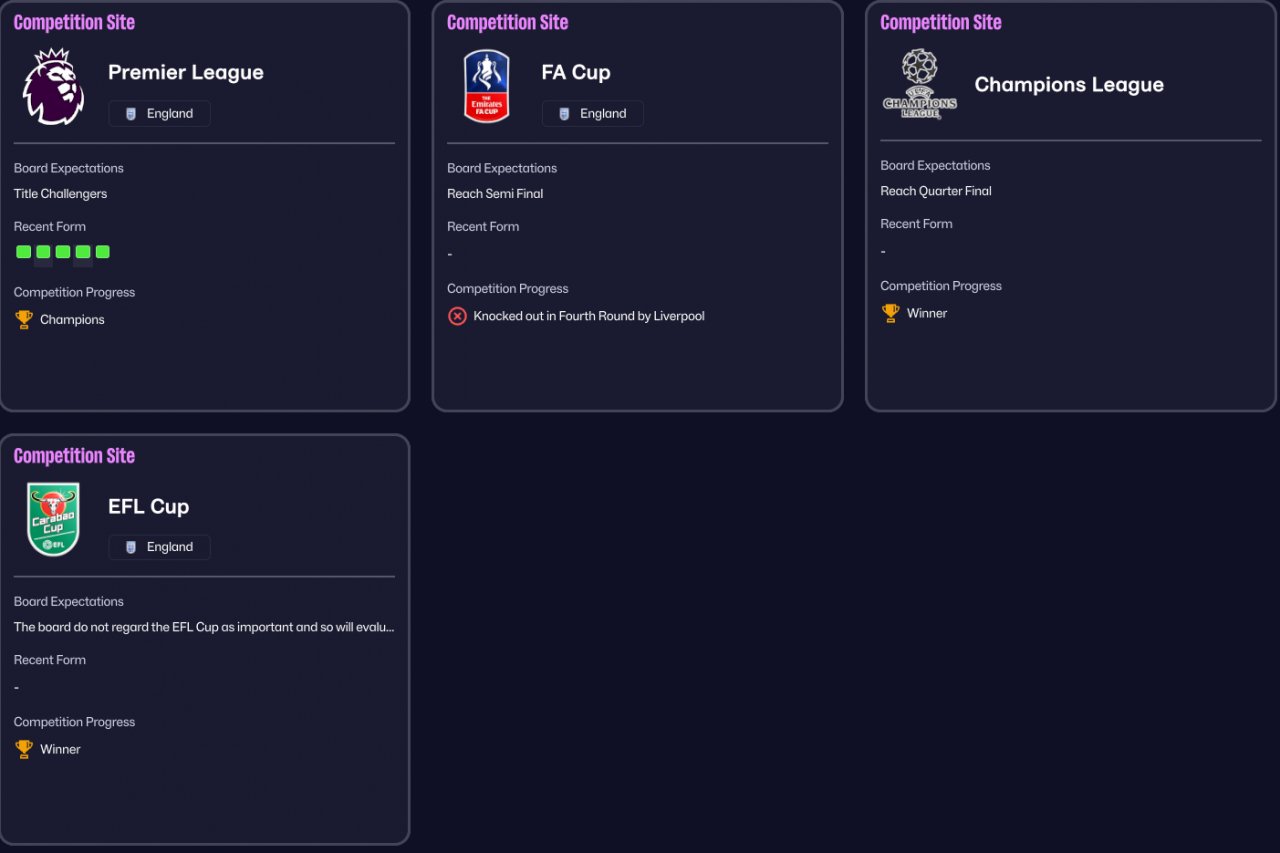Click Board Expectations label in FA Cup card
This screenshot has width=1280, height=853.
[x=502, y=168]
